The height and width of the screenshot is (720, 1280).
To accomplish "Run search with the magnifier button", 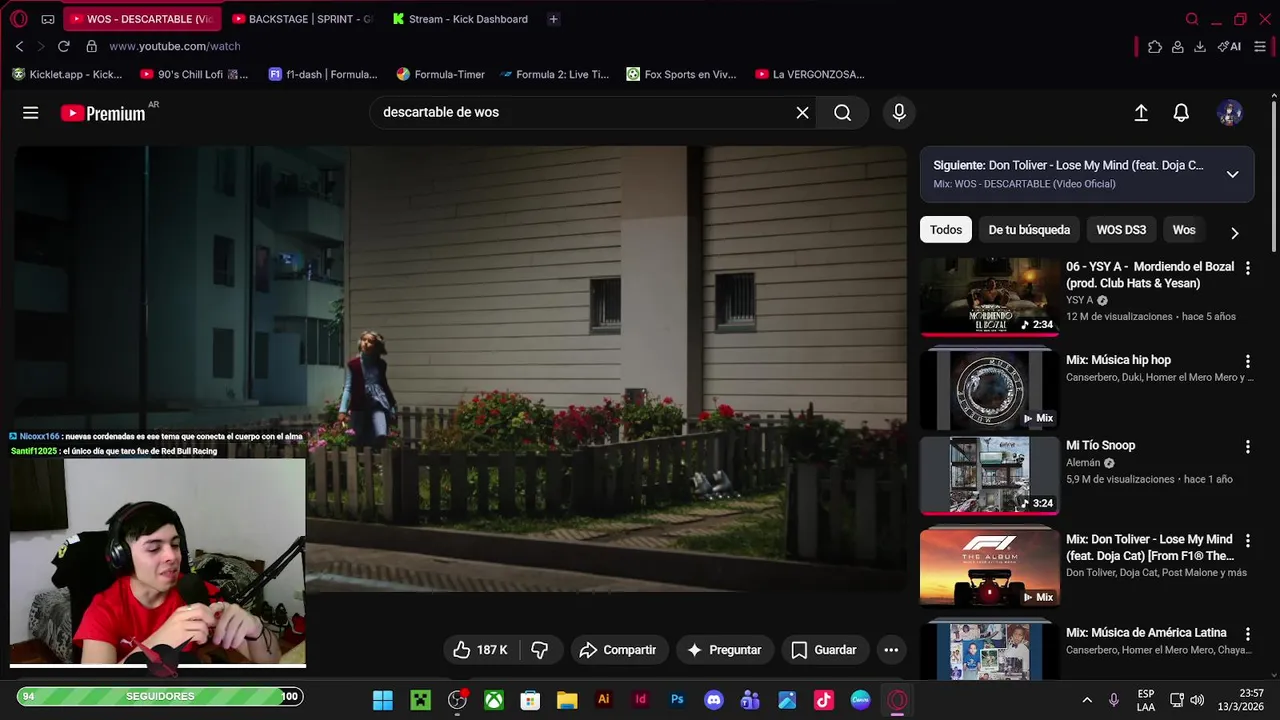I will tap(843, 113).
